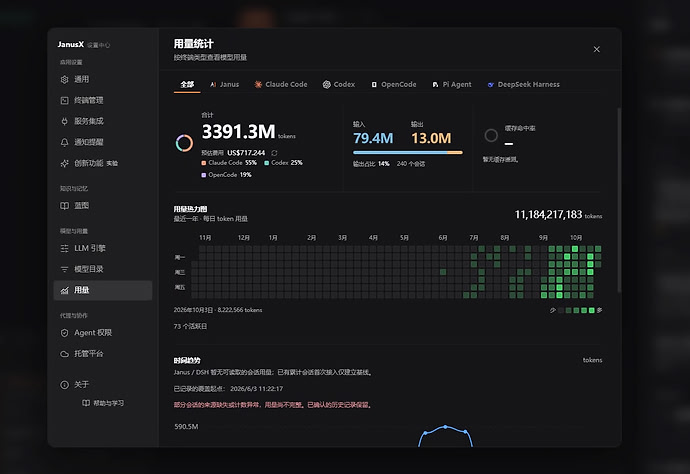The image size is (690, 474).
Task: Click the 590.5M trend line chart curve
Action: click(x=445, y=436)
